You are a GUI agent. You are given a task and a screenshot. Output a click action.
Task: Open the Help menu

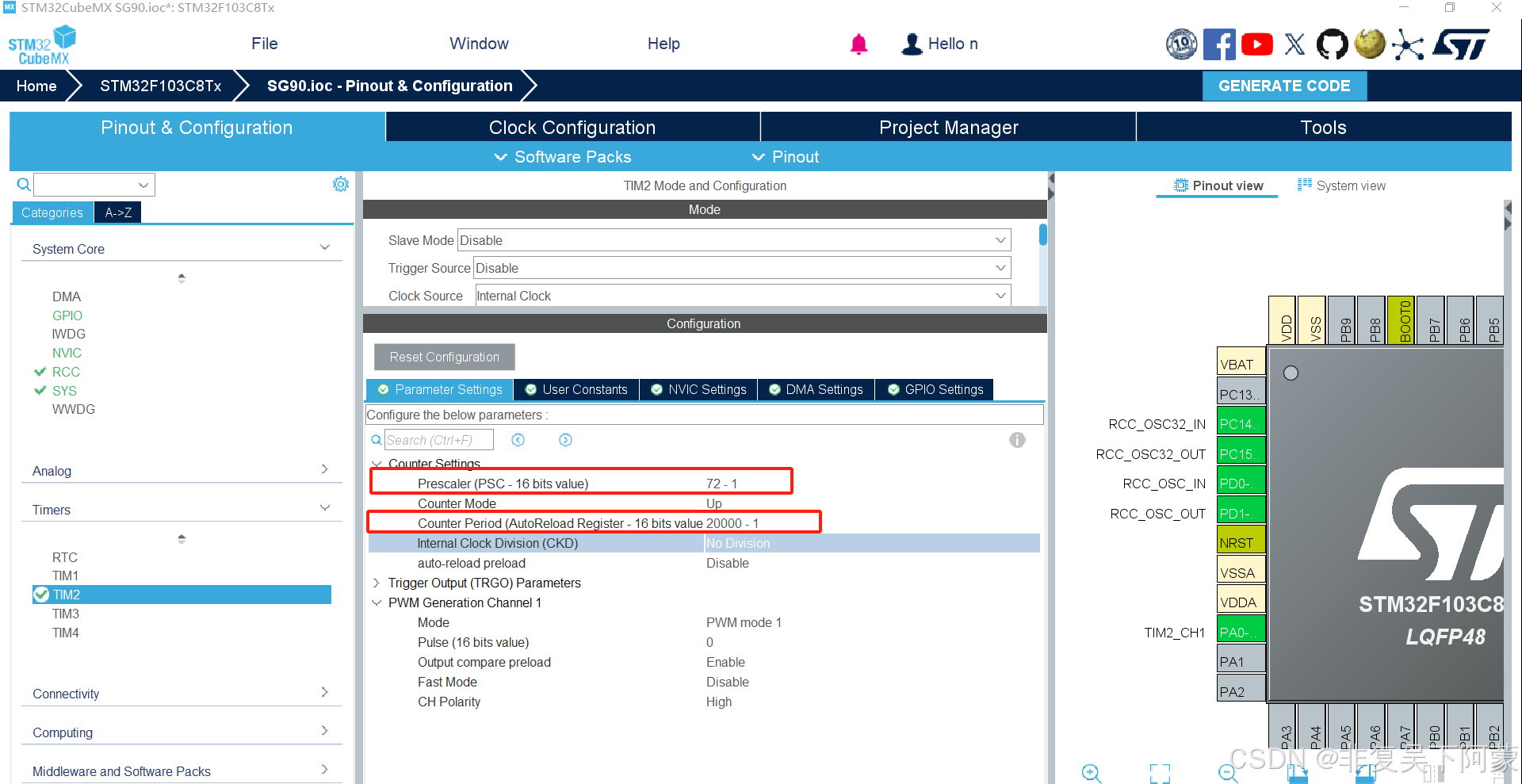coord(663,44)
